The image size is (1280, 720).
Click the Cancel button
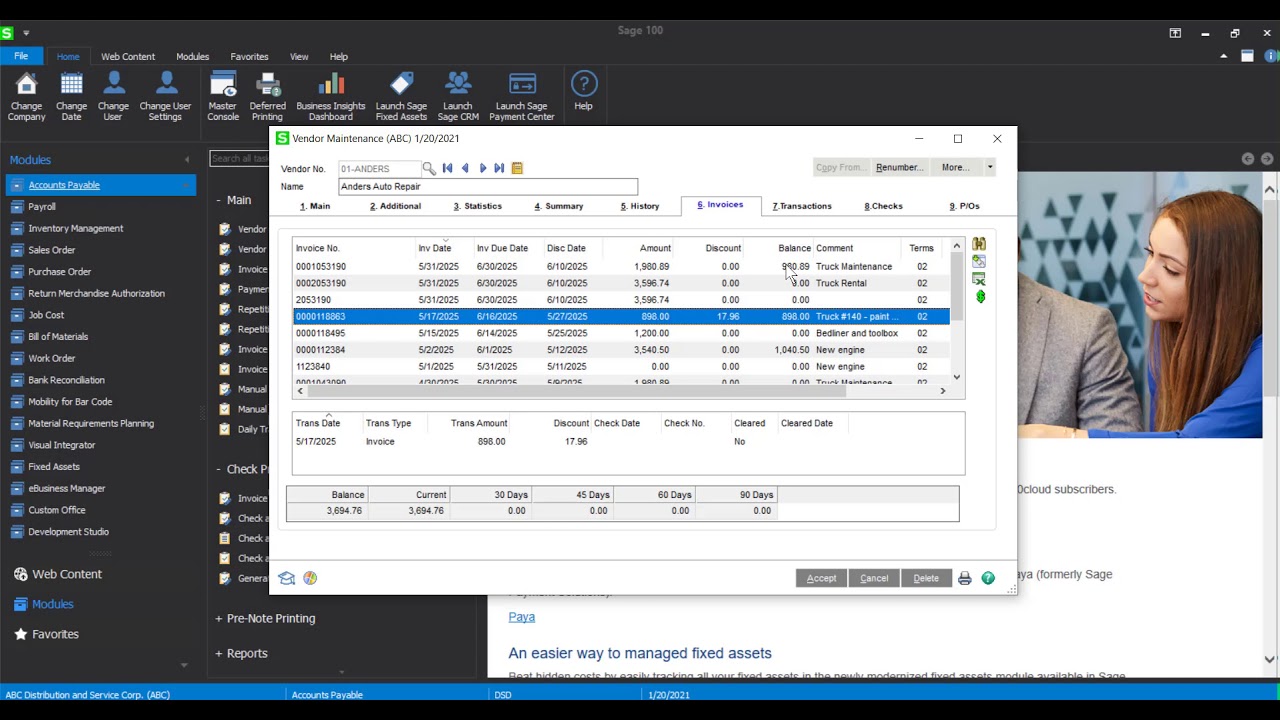click(x=874, y=578)
